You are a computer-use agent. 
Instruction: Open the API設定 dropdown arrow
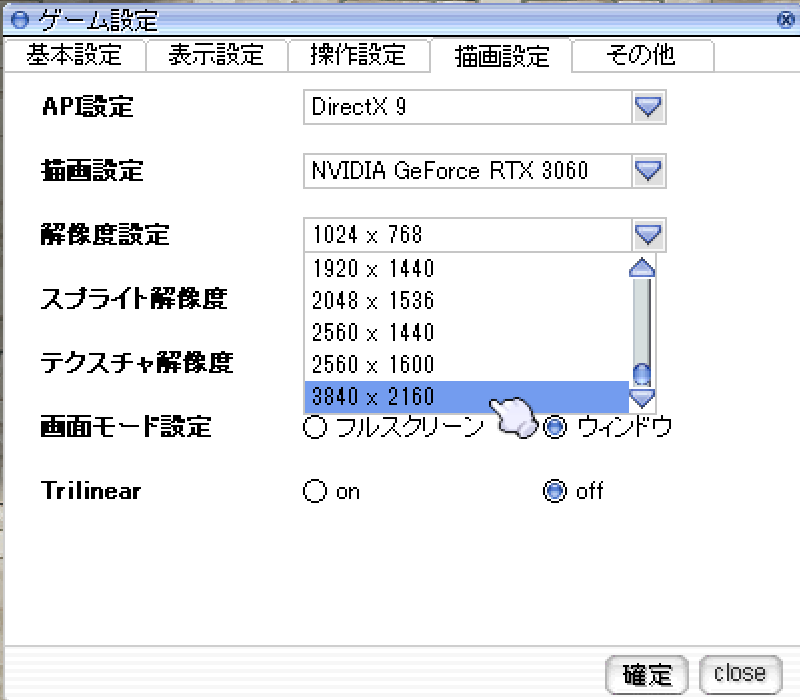649,107
